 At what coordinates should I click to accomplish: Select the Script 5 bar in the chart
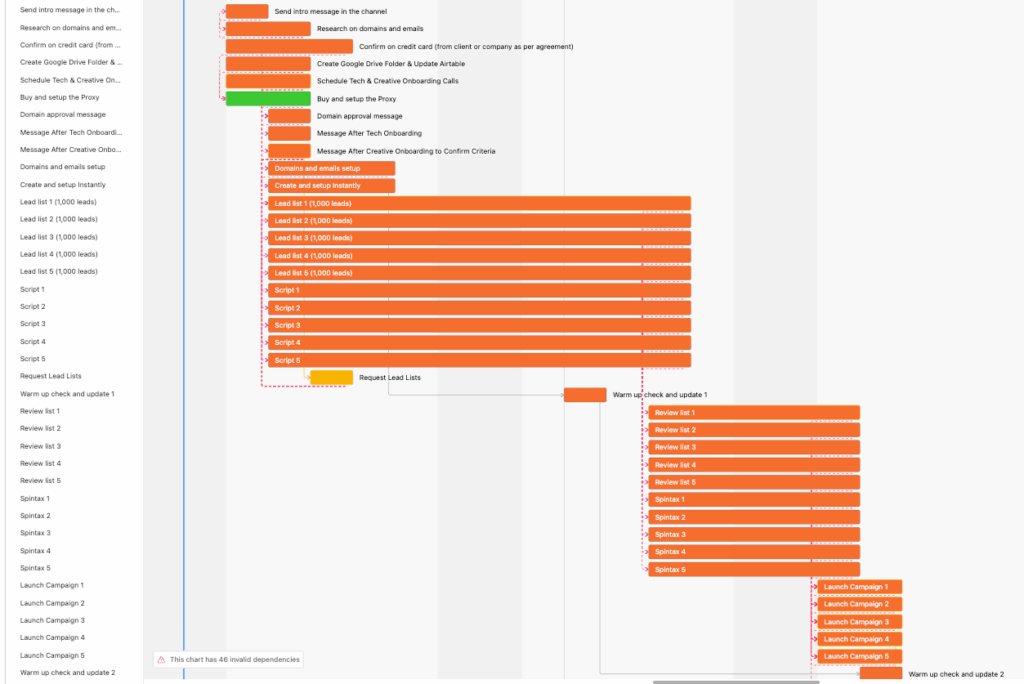(x=479, y=361)
